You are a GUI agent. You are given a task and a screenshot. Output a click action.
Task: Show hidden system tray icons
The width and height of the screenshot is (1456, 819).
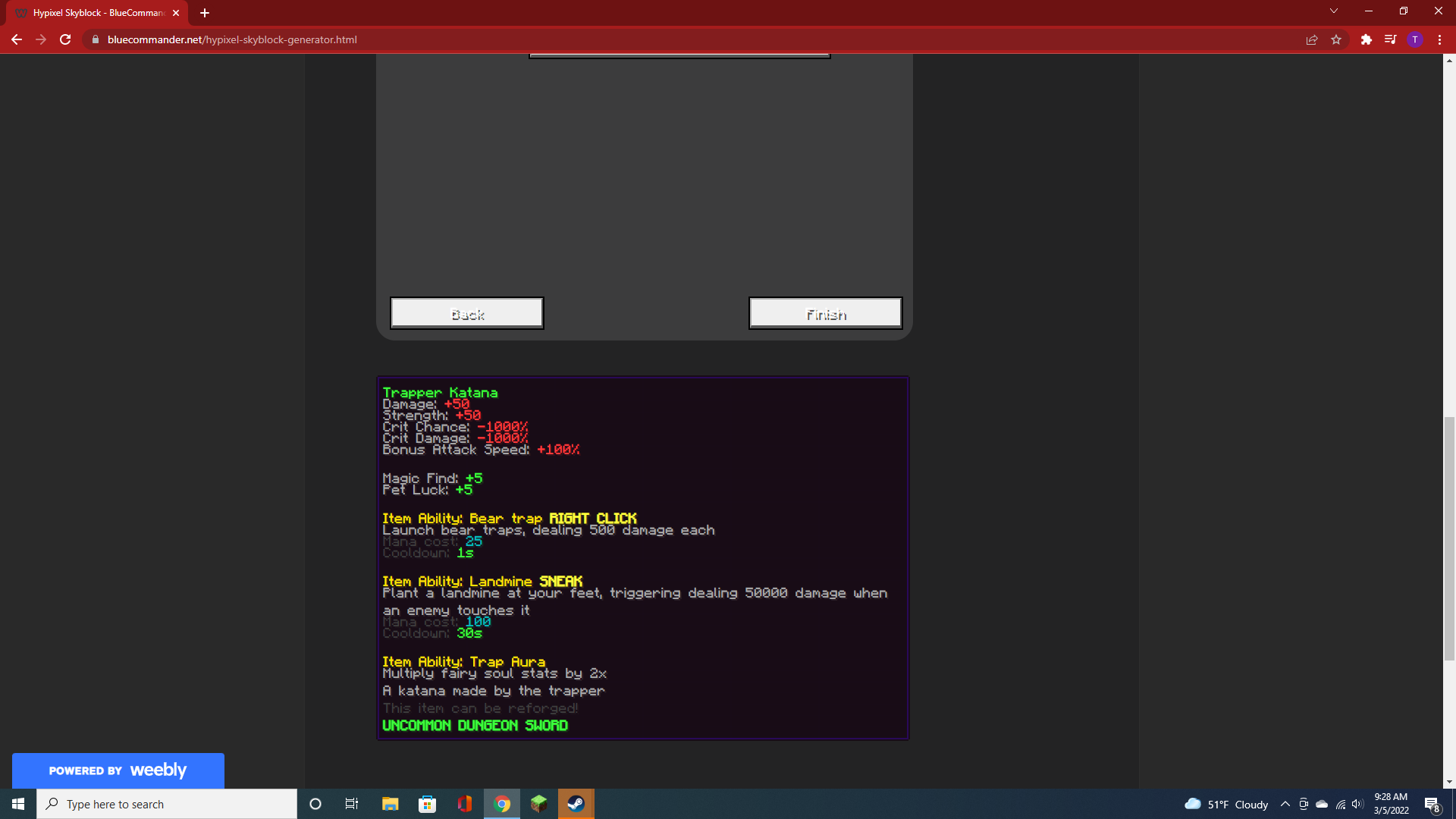pos(1285,804)
